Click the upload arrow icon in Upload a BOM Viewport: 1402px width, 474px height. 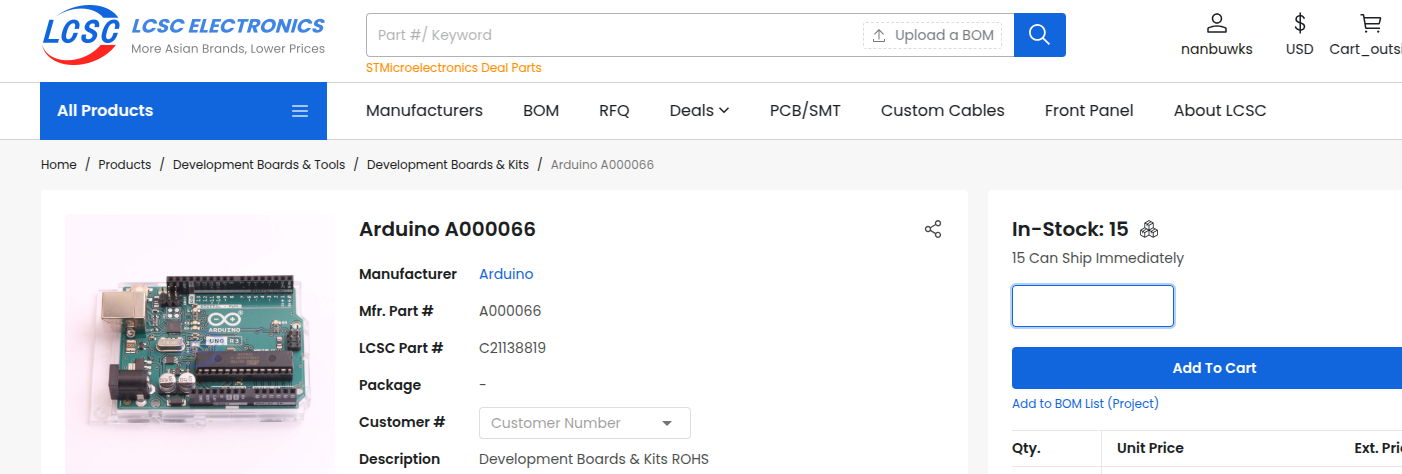point(879,35)
